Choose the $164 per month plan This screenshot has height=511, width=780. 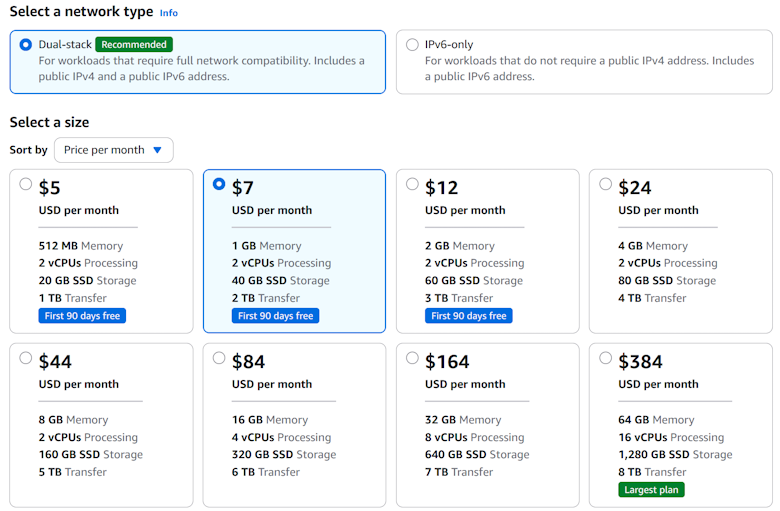412,358
